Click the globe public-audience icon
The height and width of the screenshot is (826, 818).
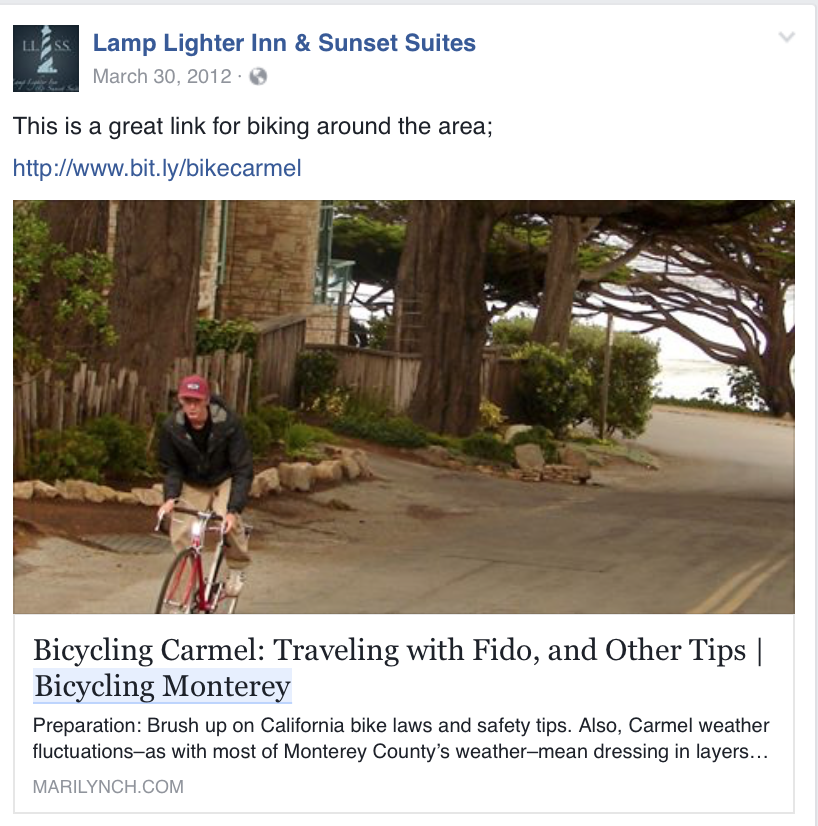coord(258,76)
